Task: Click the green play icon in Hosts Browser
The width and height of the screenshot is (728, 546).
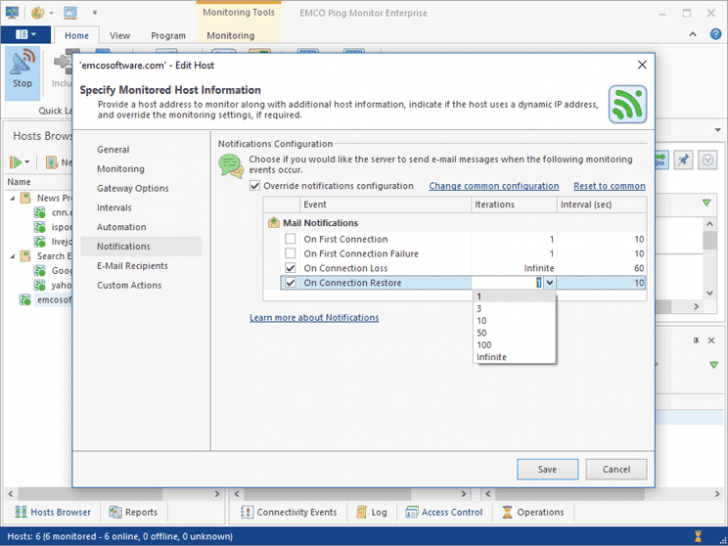Action: (17, 162)
